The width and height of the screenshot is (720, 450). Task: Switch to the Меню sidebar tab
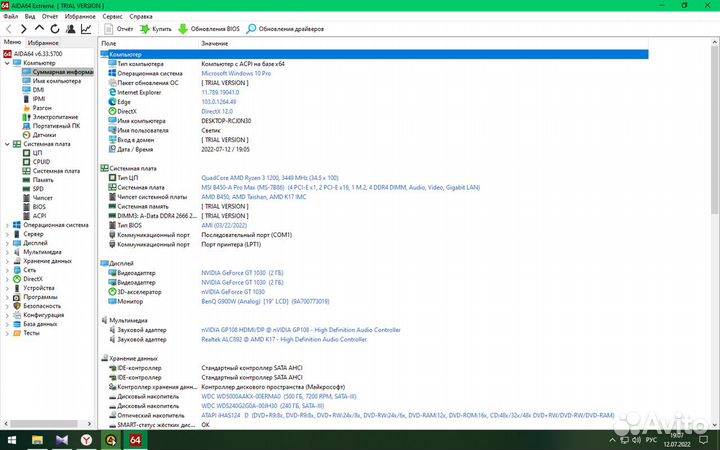tap(12, 42)
